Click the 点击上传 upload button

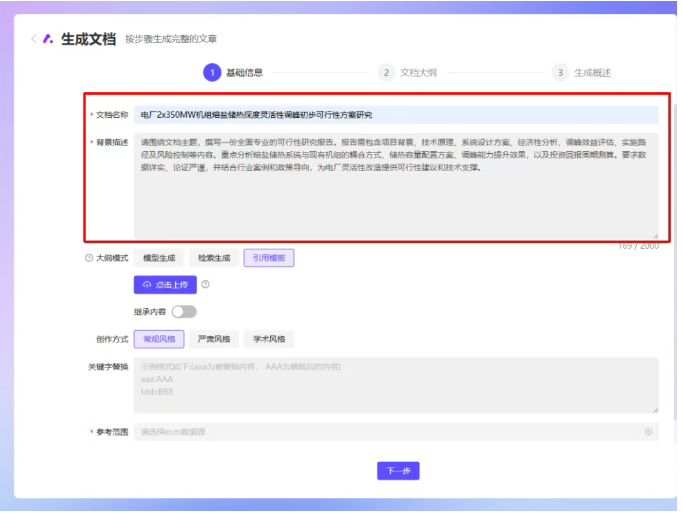(x=165, y=284)
